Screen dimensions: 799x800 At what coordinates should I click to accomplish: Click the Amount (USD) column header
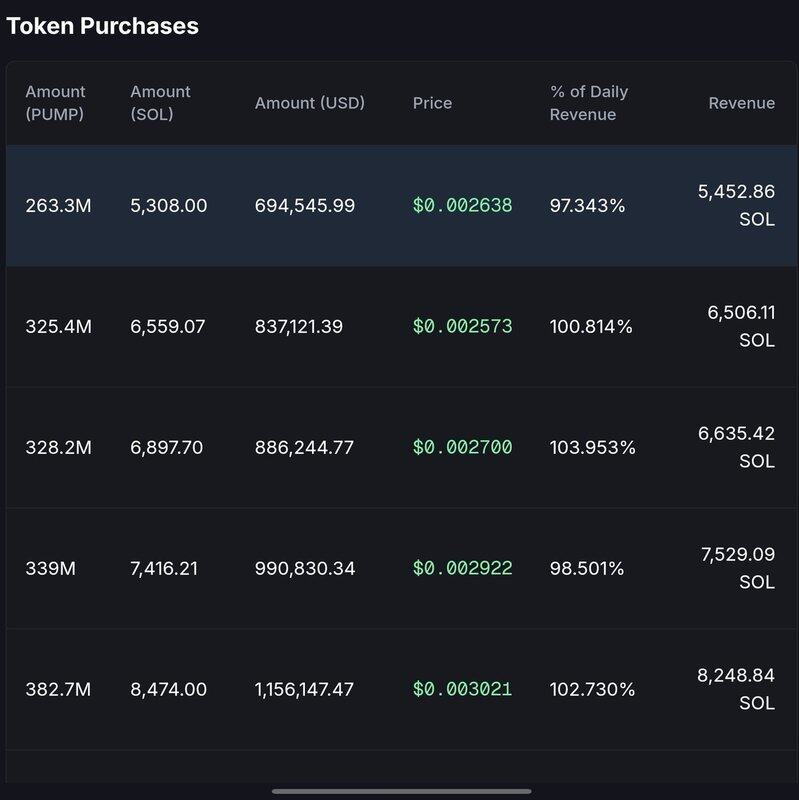[309, 103]
